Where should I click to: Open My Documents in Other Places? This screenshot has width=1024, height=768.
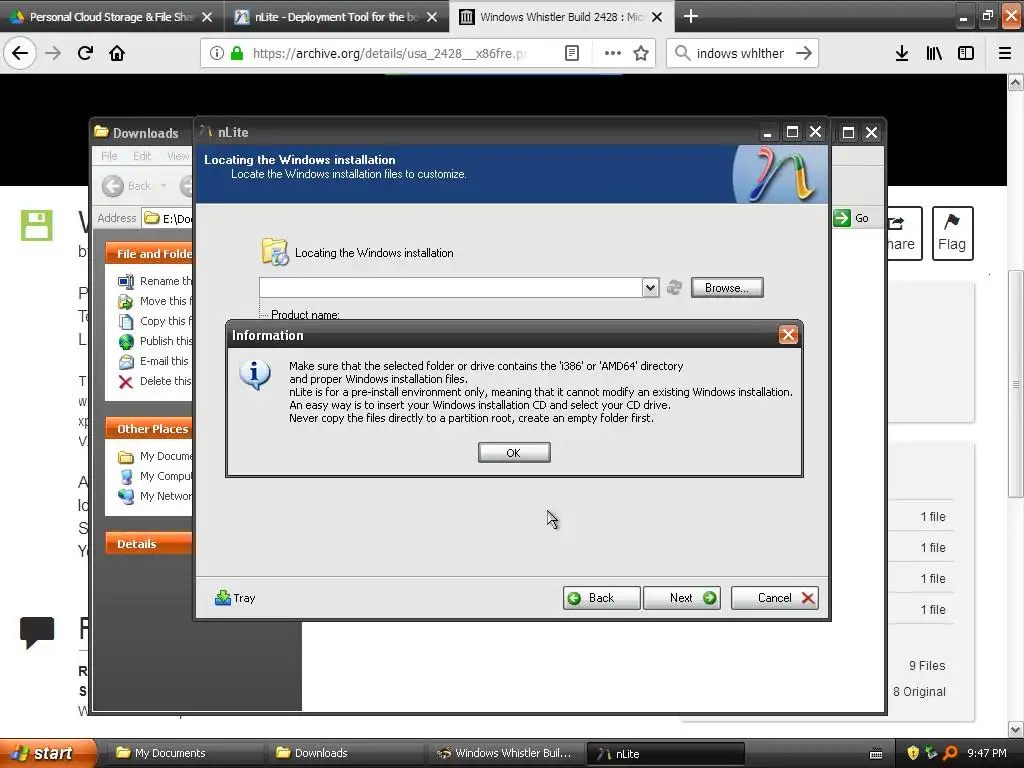coord(155,456)
